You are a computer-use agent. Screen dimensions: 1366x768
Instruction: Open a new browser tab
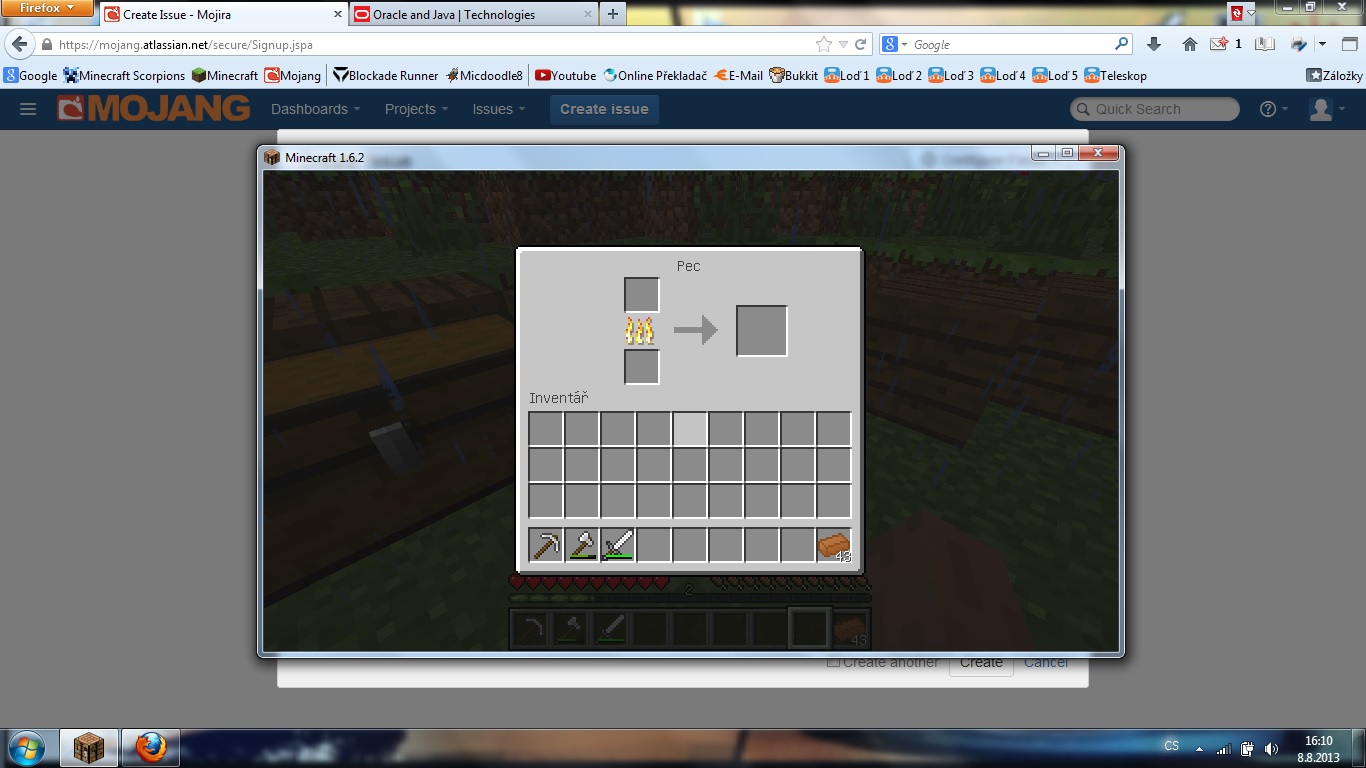[612, 14]
